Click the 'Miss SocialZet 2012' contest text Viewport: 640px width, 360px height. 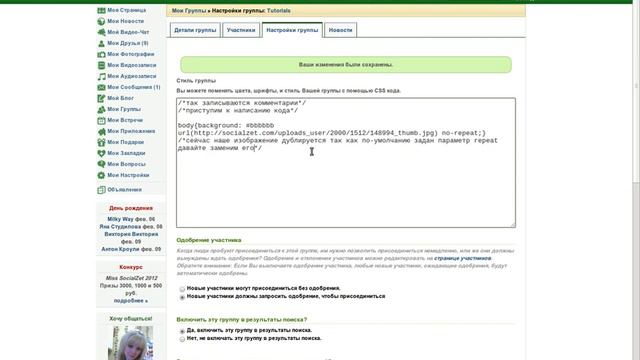(131, 278)
